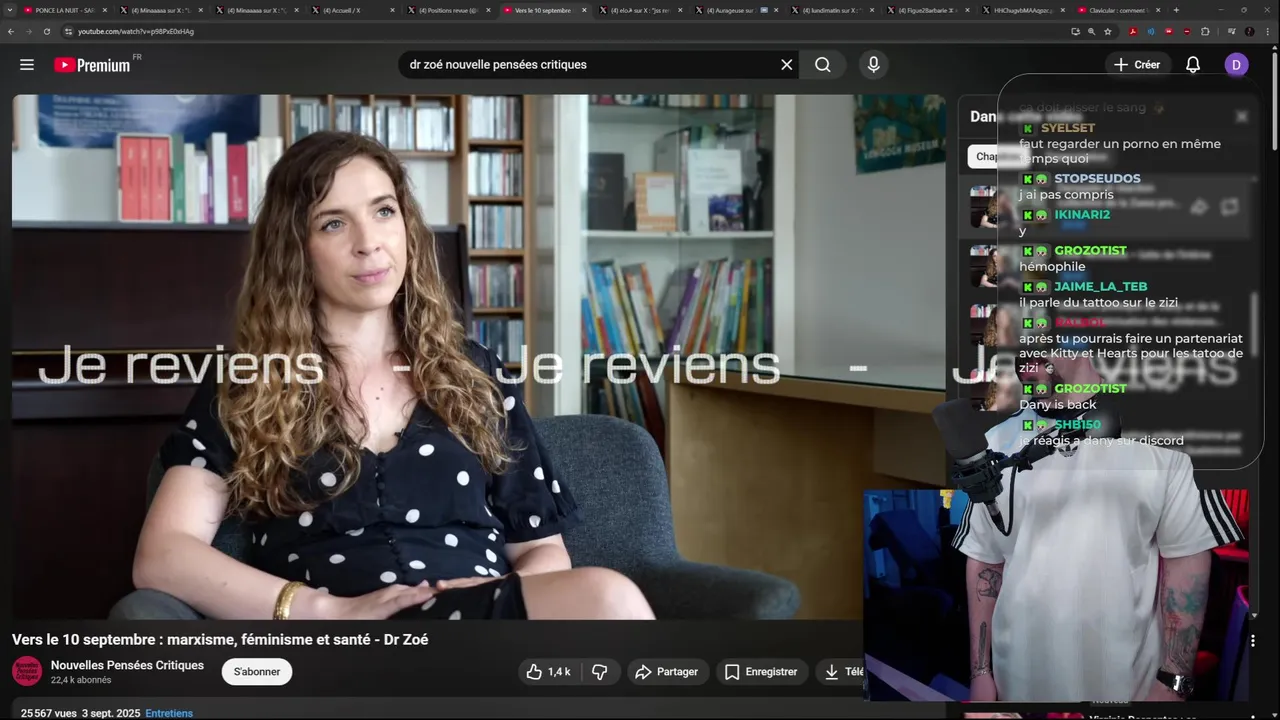This screenshot has width=1280, height=720.
Task: Go forward in browser history
Action: [28, 31]
